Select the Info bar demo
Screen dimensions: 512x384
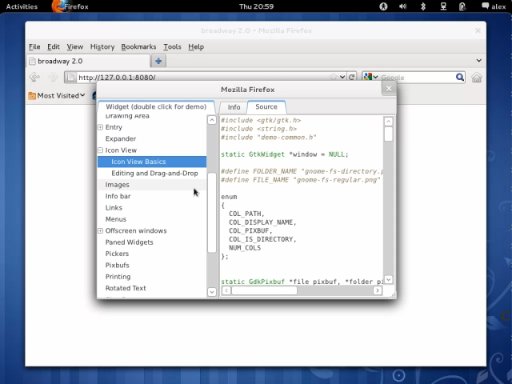tap(152, 196)
